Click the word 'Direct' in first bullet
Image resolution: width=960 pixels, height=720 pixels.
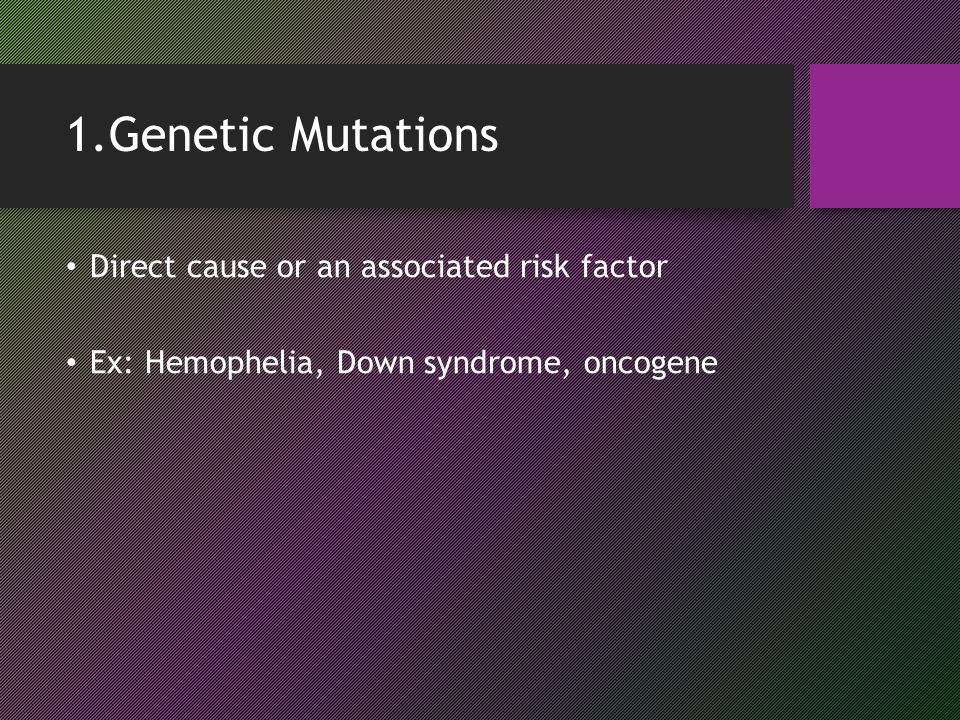coord(133,266)
